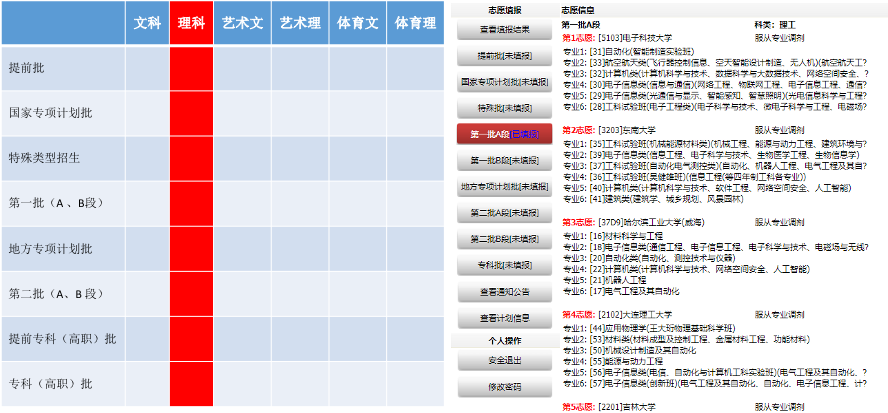Click 专业1 [44]应用物理学 line

[649, 329]
